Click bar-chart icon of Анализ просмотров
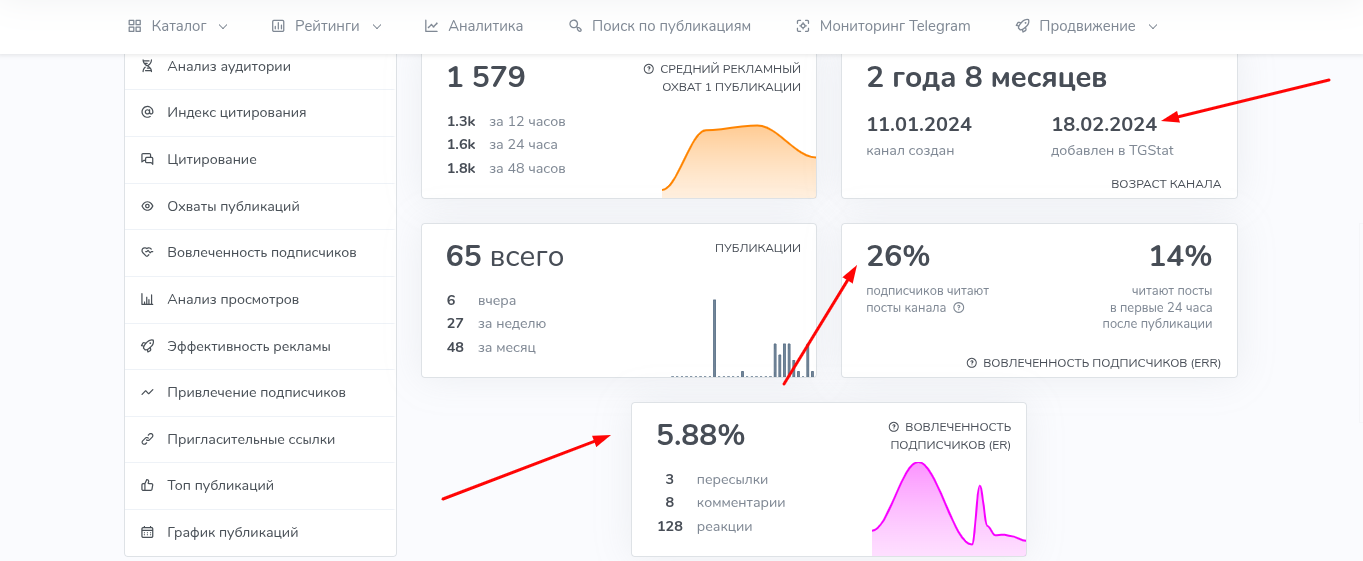Viewport: 1363px width, 561px height. [147, 300]
